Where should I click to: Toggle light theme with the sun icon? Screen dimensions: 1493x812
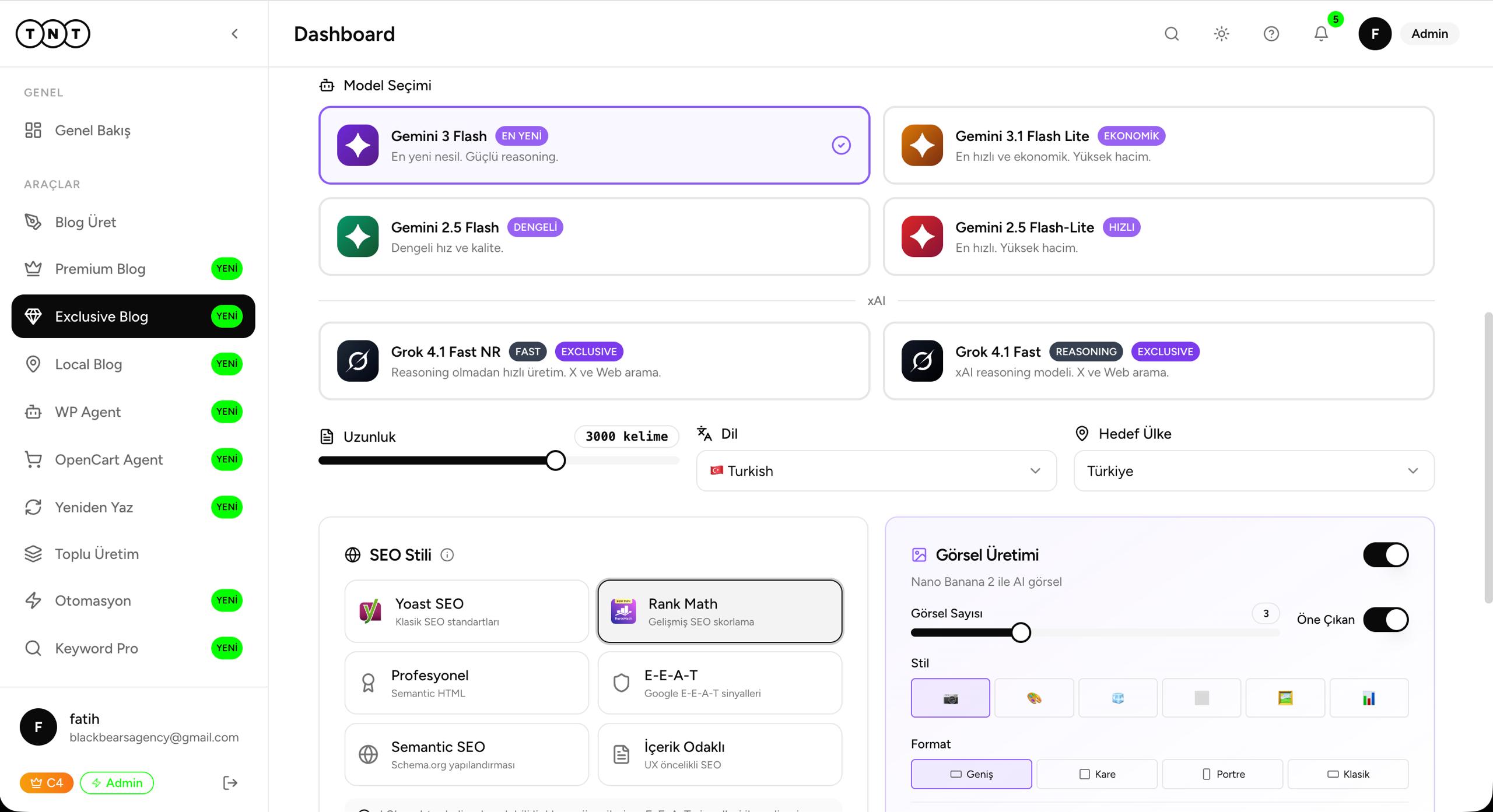1221,34
